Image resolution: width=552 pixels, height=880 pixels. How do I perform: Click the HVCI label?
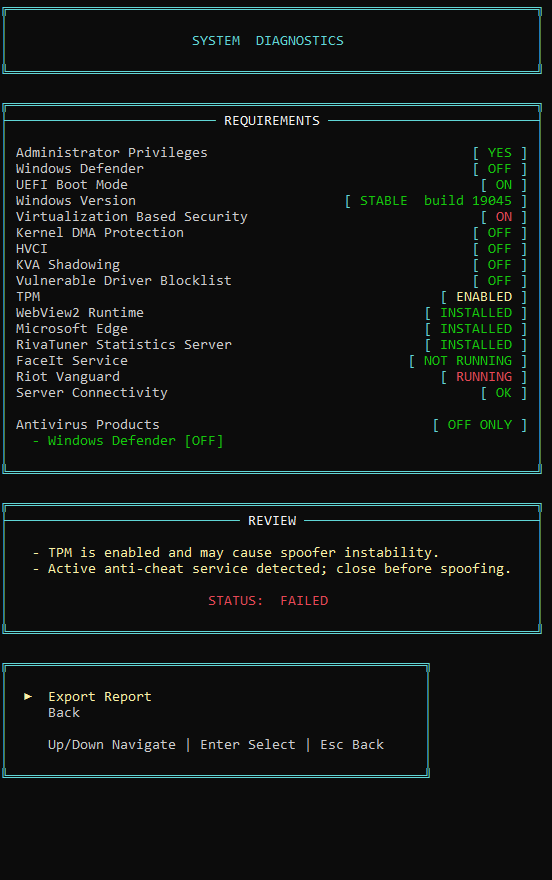(x=31, y=249)
